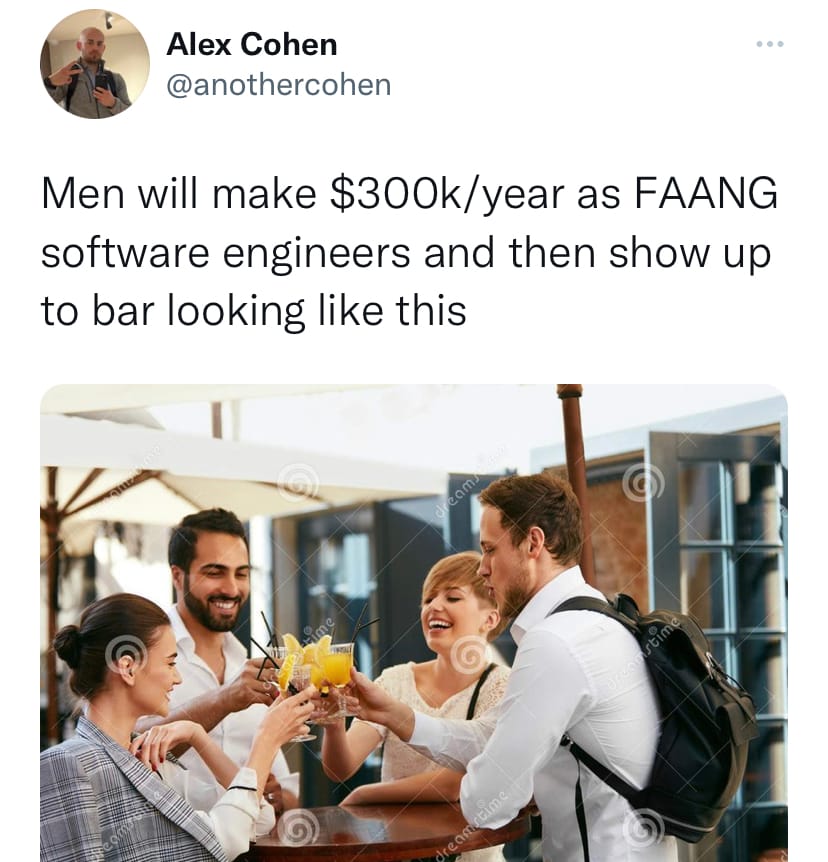Click the spiral watermark under the umbrella canopy

pos(298,482)
